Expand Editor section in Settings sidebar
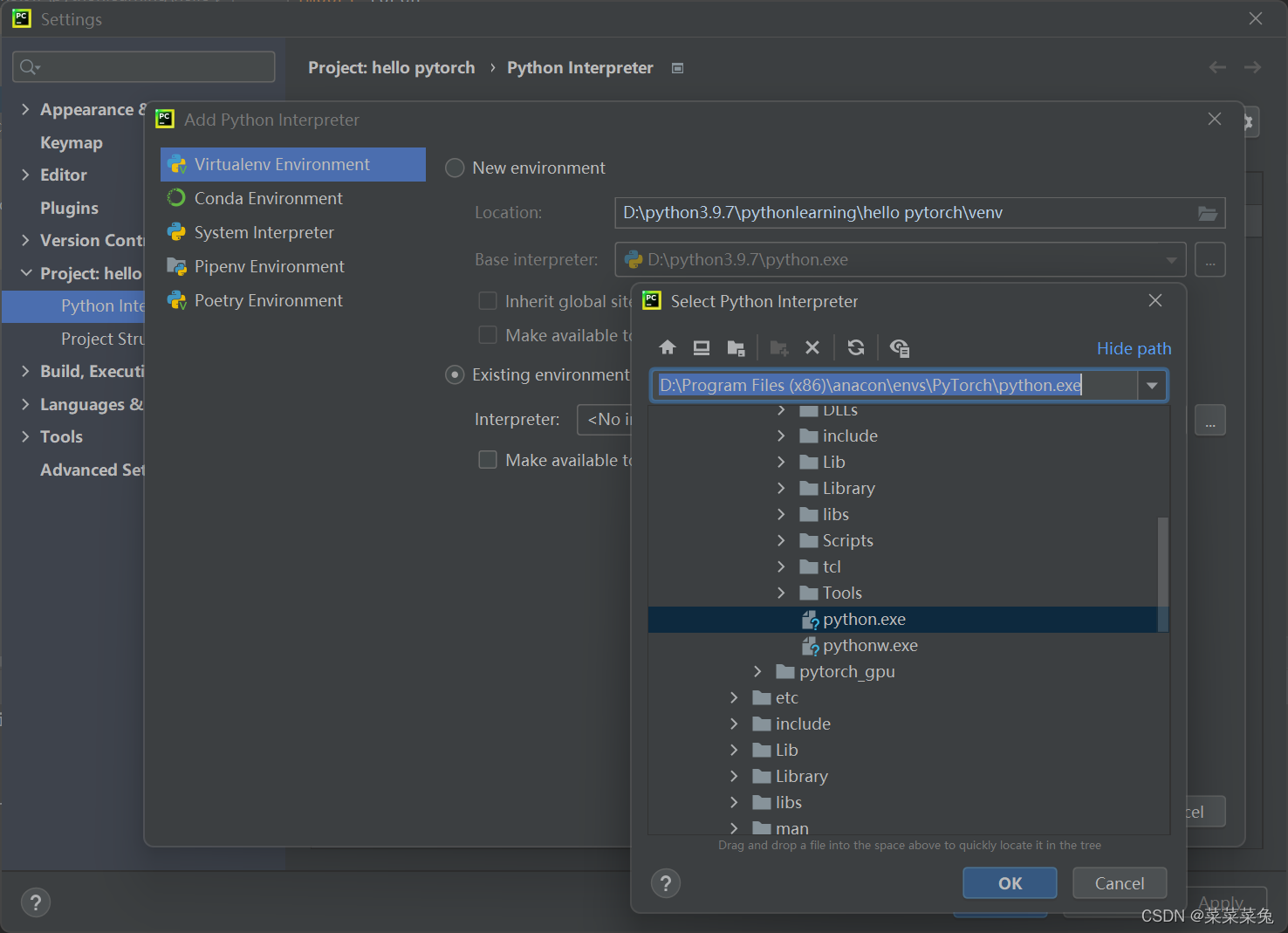The height and width of the screenshot is (933, 1288). (25, 175)
